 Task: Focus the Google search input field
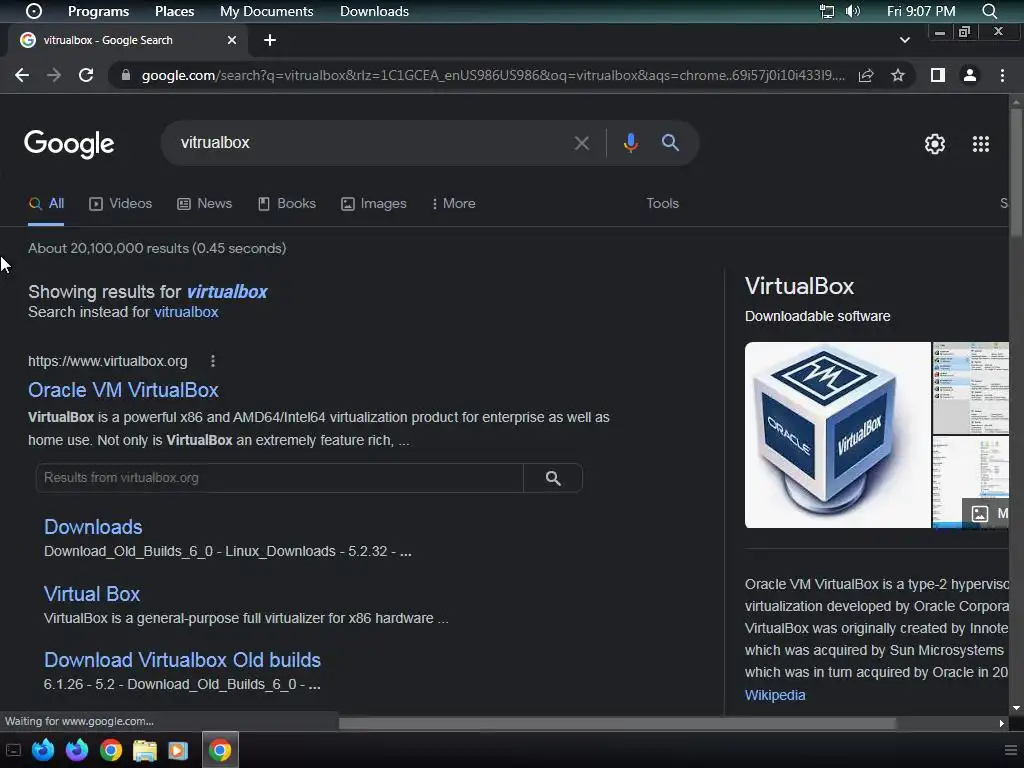point(372,143)
